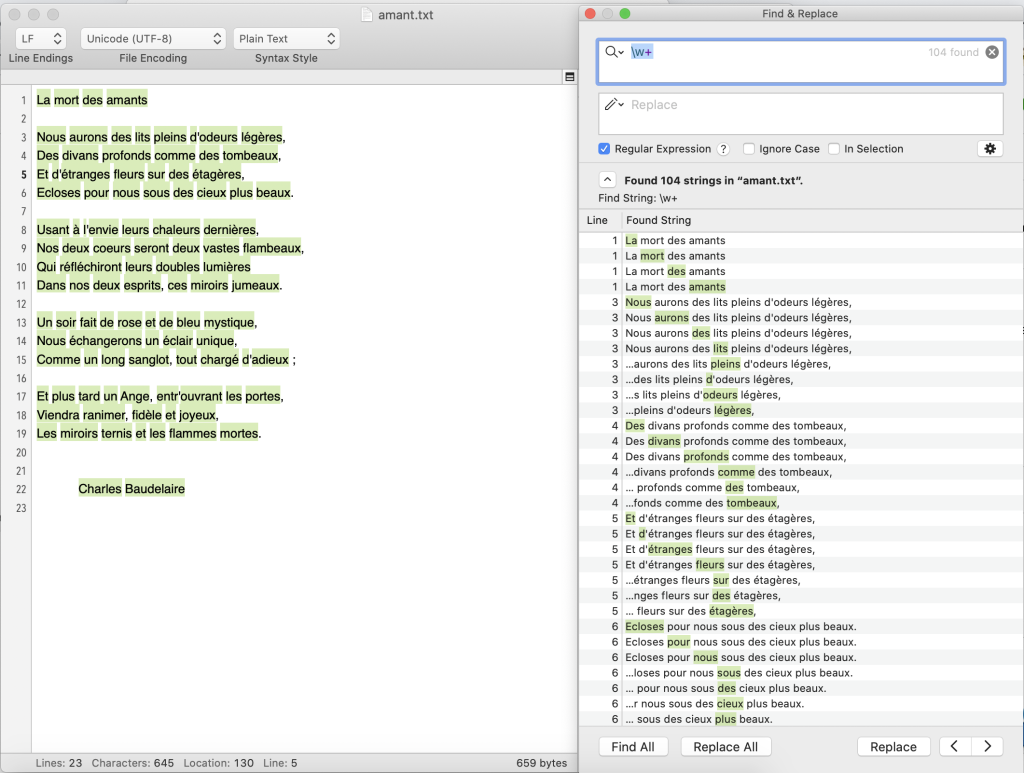This screenshot has height=773, width=1024.
Task: Select result row highlighting 'Nous' on line 3
Action: [800, 302]
